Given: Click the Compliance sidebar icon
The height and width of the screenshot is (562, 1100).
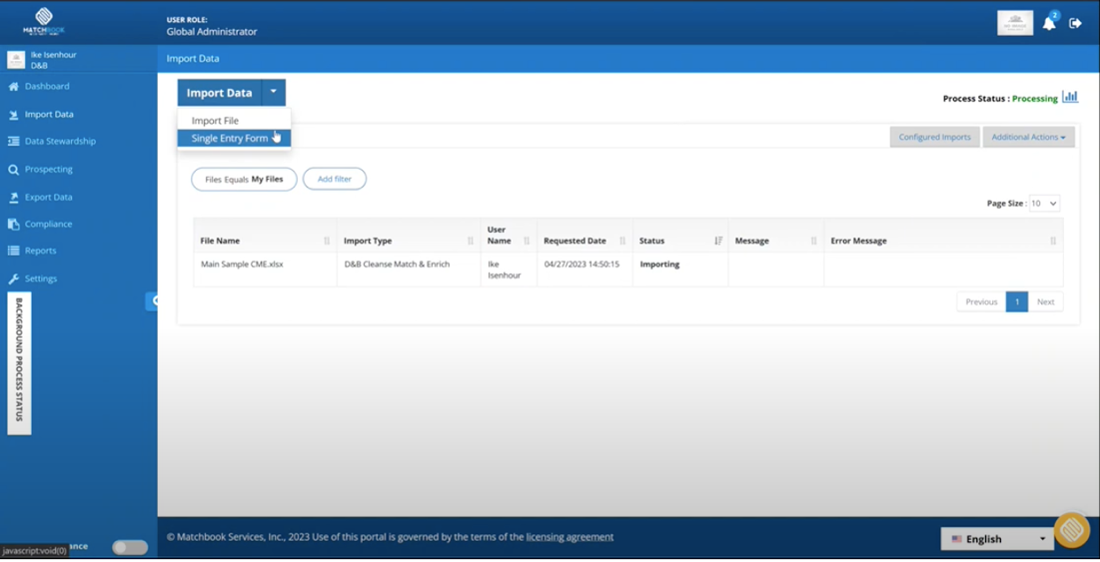Looking at the screenshot, I should [13, 224].
